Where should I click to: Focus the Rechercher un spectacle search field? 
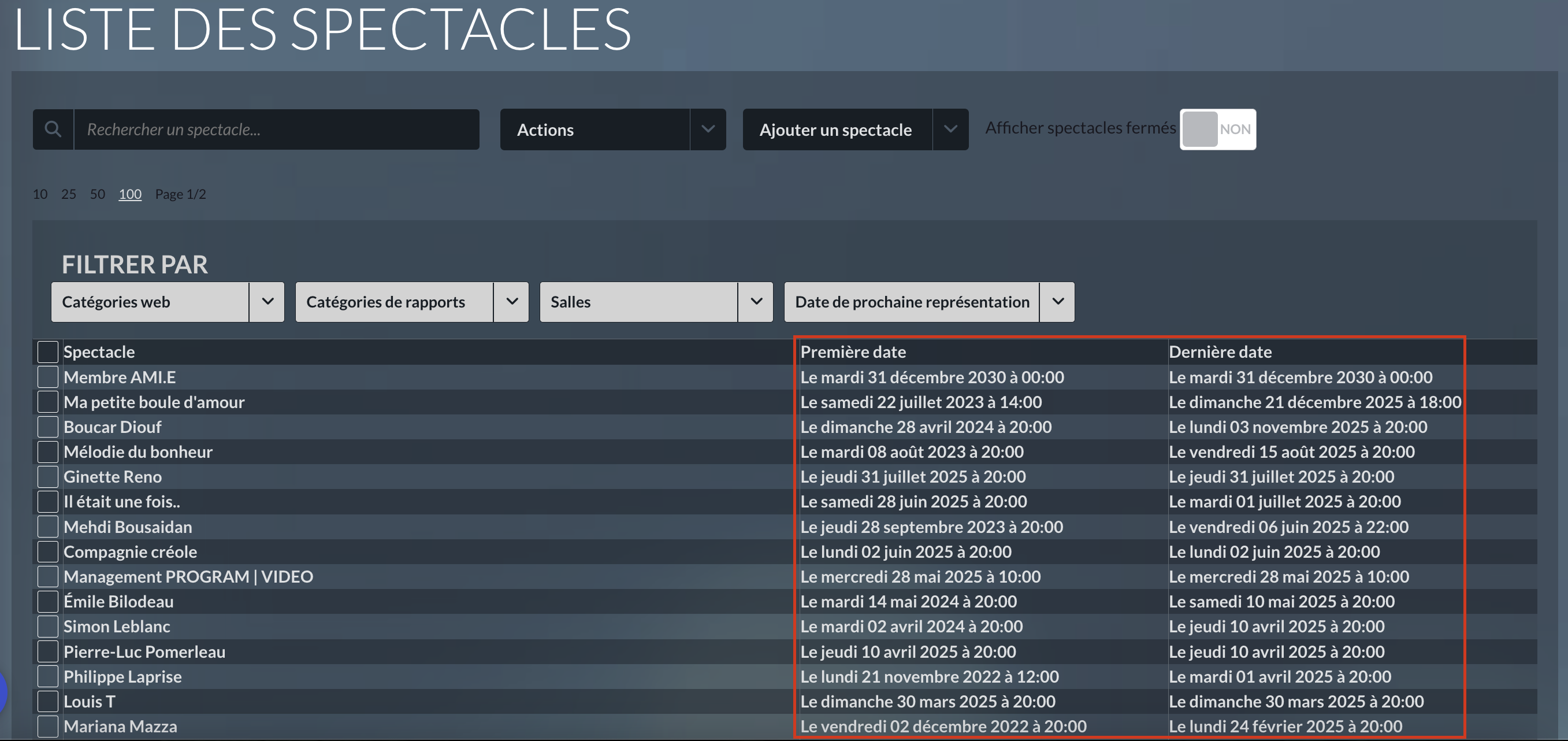pos(276,129)
